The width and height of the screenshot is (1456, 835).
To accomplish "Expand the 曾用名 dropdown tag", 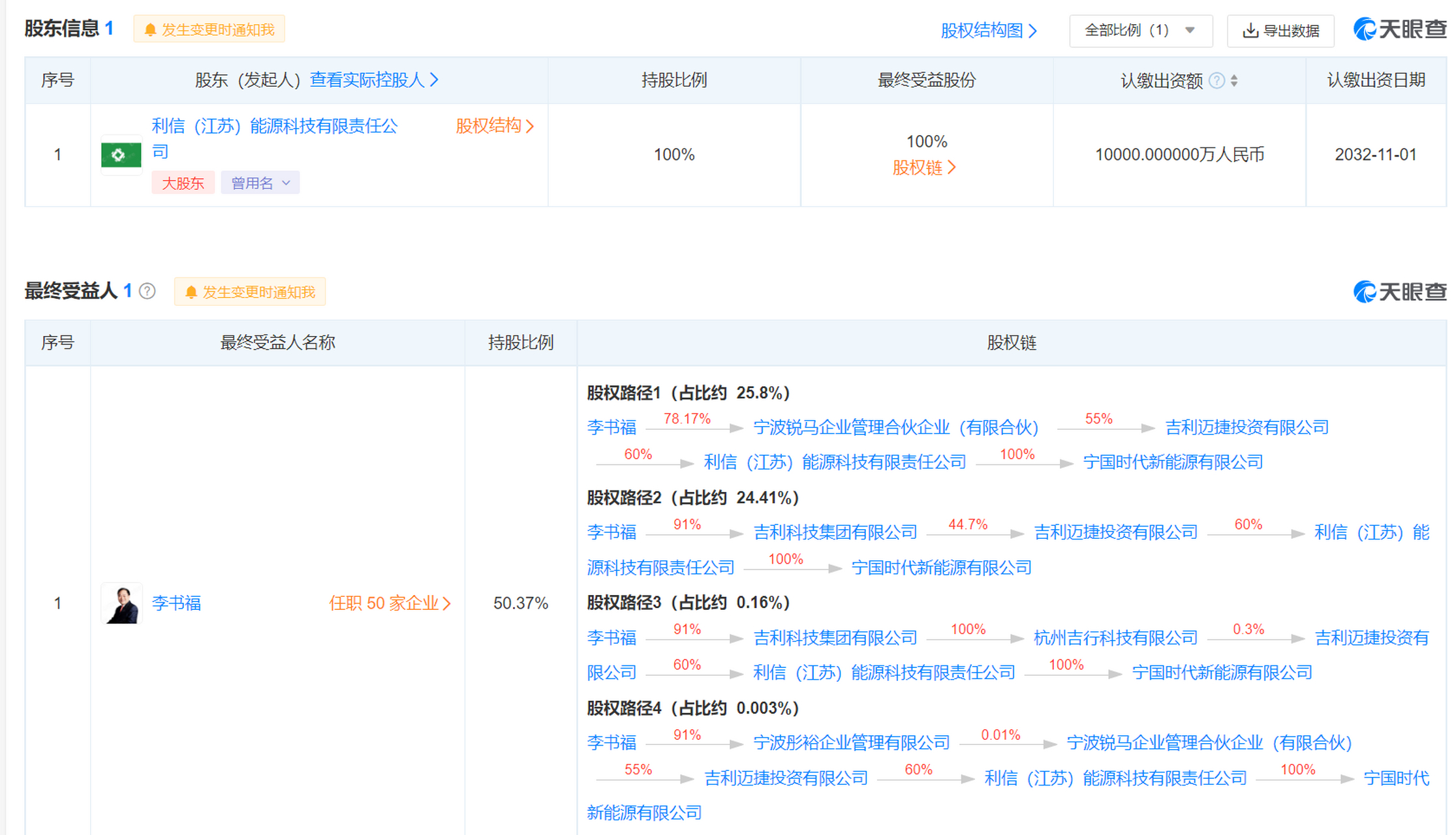I will pyautogui.click(x=260, y=183).
